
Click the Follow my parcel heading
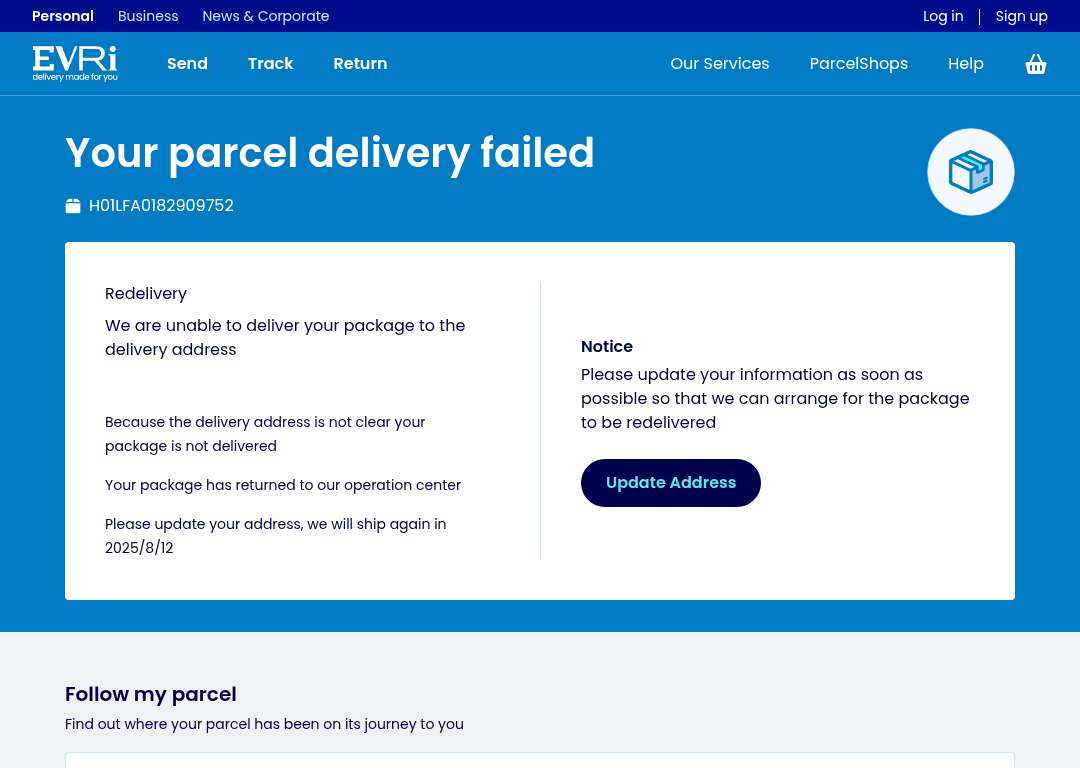pos(151,694)
